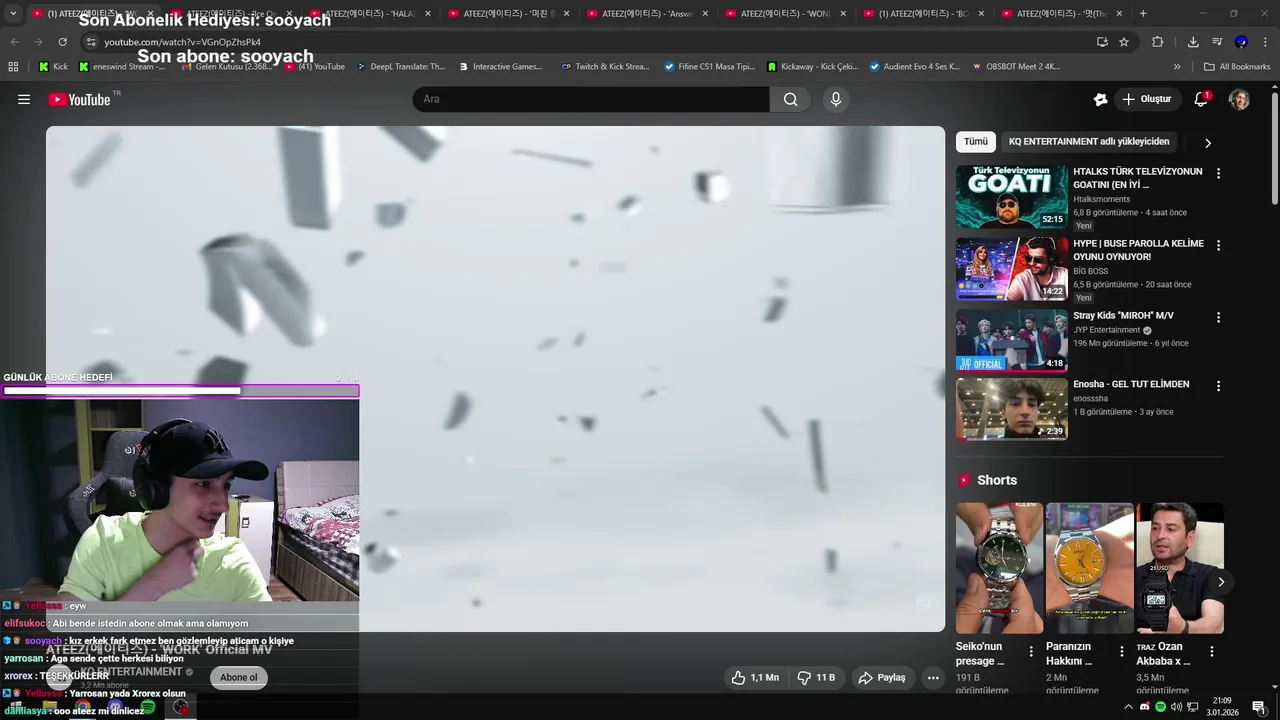Viewport: 1280px width, 720px height.
Task: Switch to ATEEZ 'Answer' browser tab
Action: (x=646, y=13)
